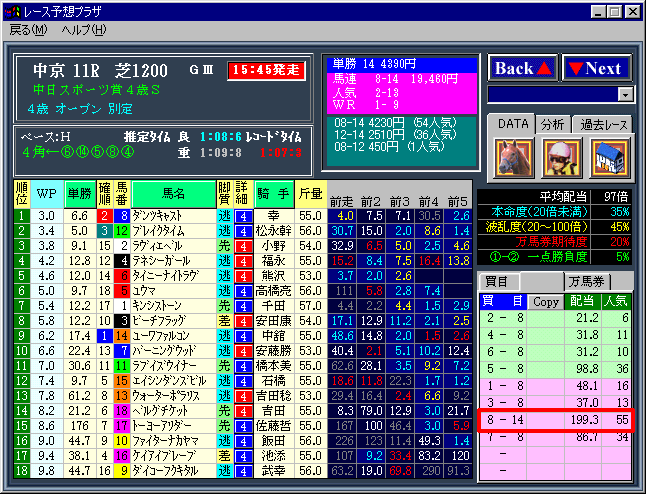Click detail icon for ダンツキャスト row
This screenshot has height=494, width=646.
click(243, 215)
